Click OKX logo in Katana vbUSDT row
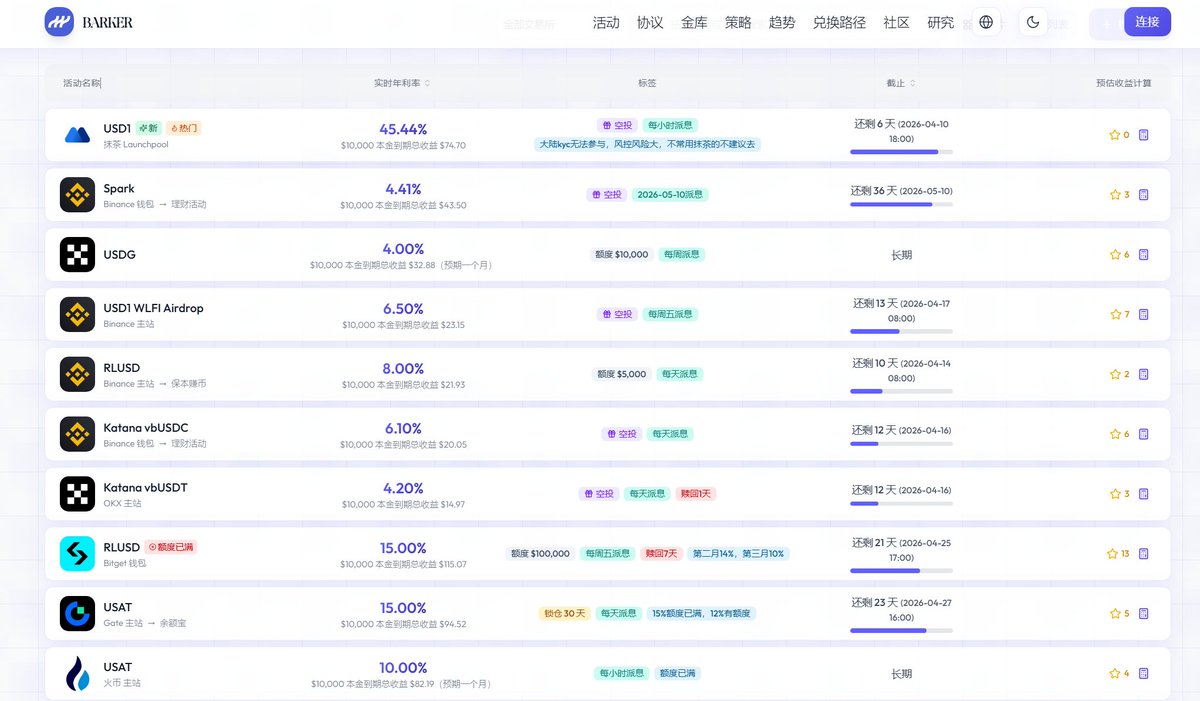 coord(77,494)
